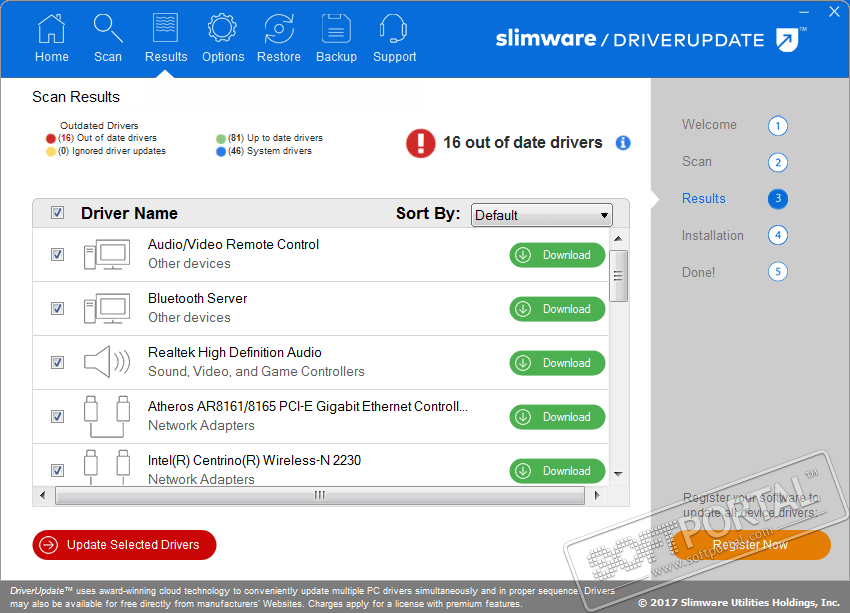Open the Backup tab label
850x613 pixels.
[336, 57]
